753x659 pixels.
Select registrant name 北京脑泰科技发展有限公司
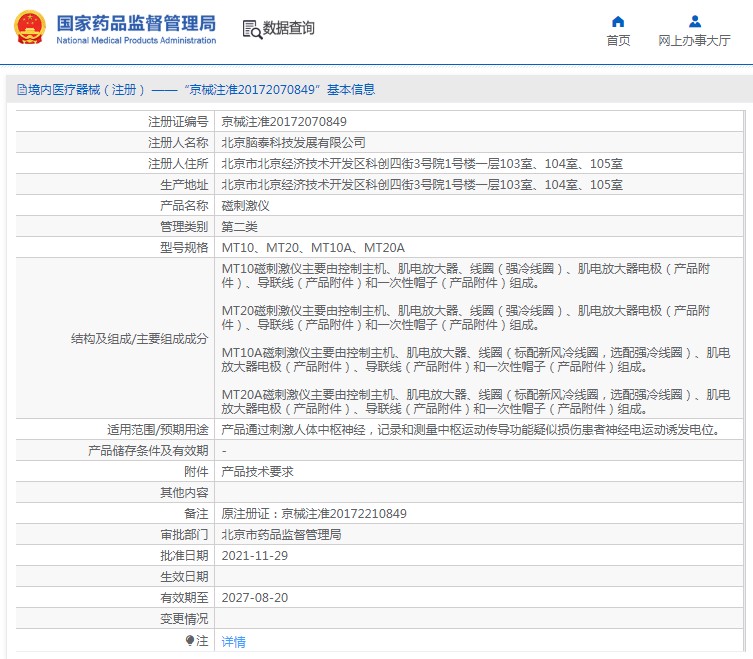click(x=293, y=143)
